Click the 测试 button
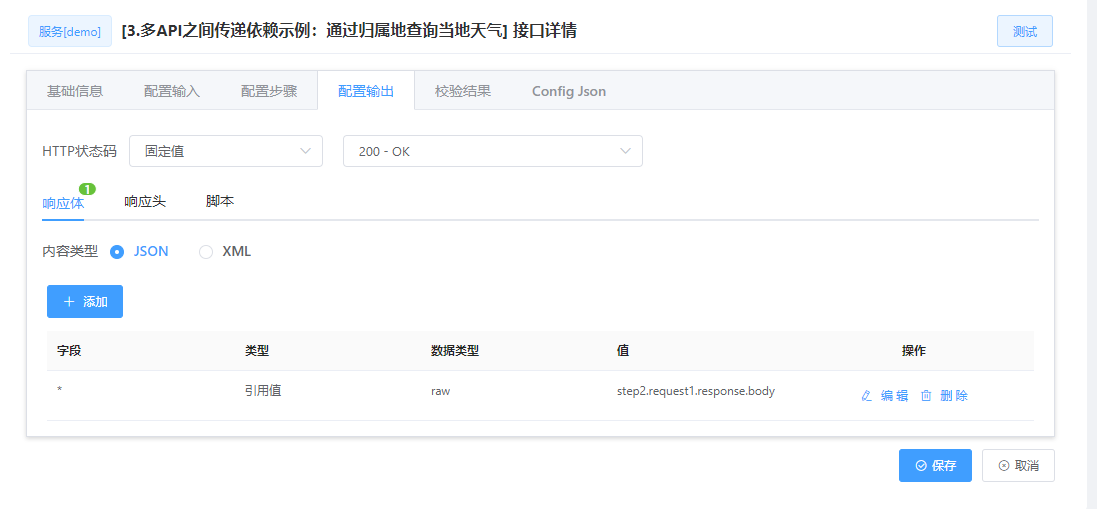 (1025, 31)
